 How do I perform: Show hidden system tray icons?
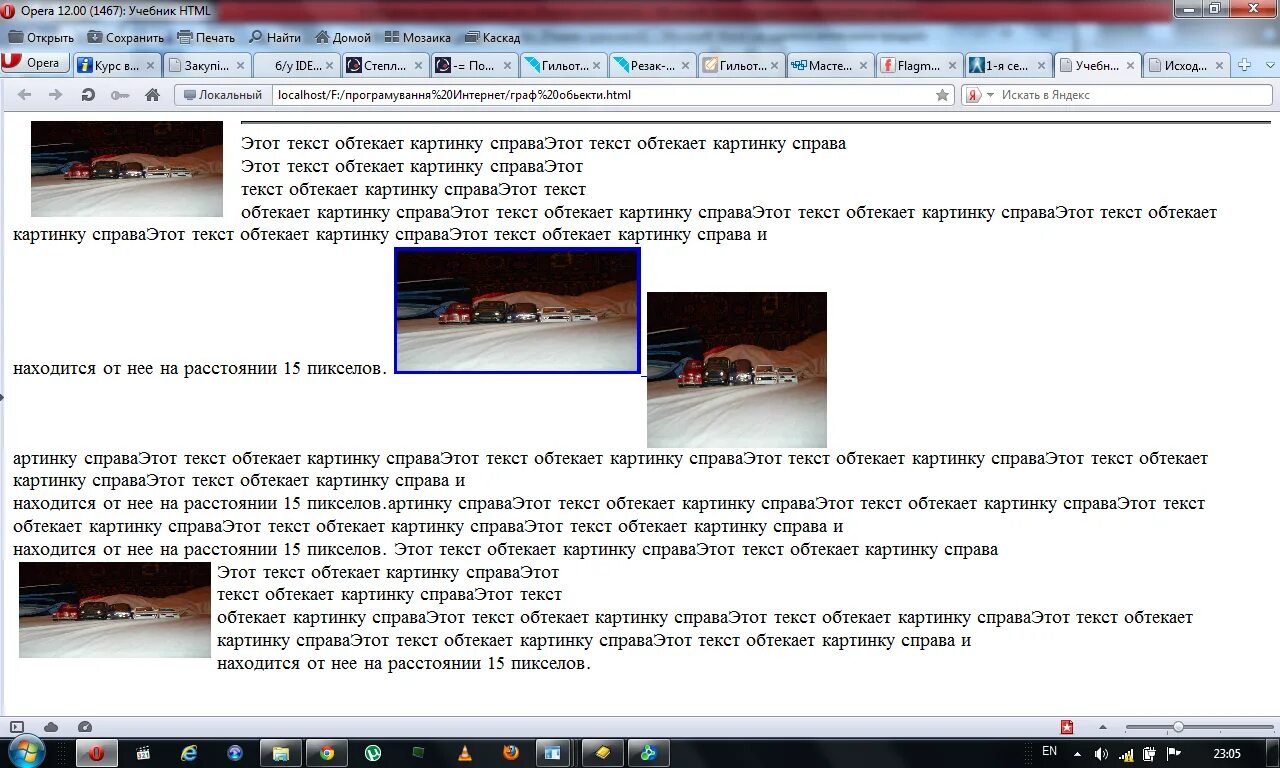(x=1077, y=753)
